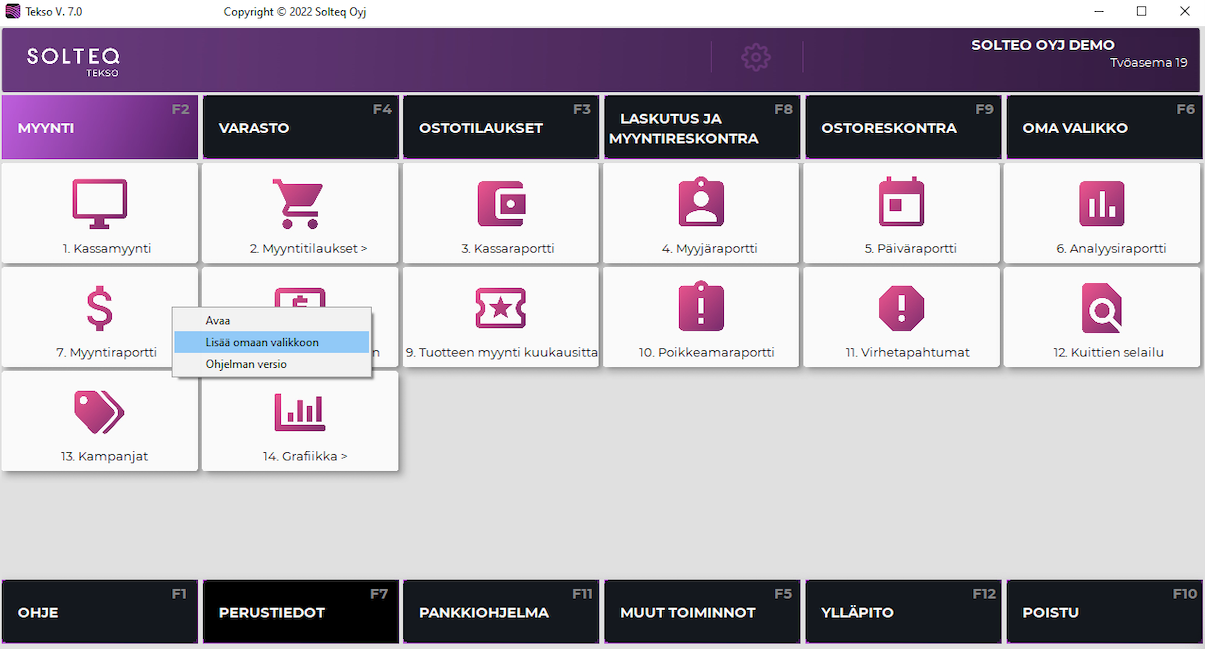Select the Päiväraportti calendar icon
This screenshot has width=1205, height=649.
click(901, 203)
